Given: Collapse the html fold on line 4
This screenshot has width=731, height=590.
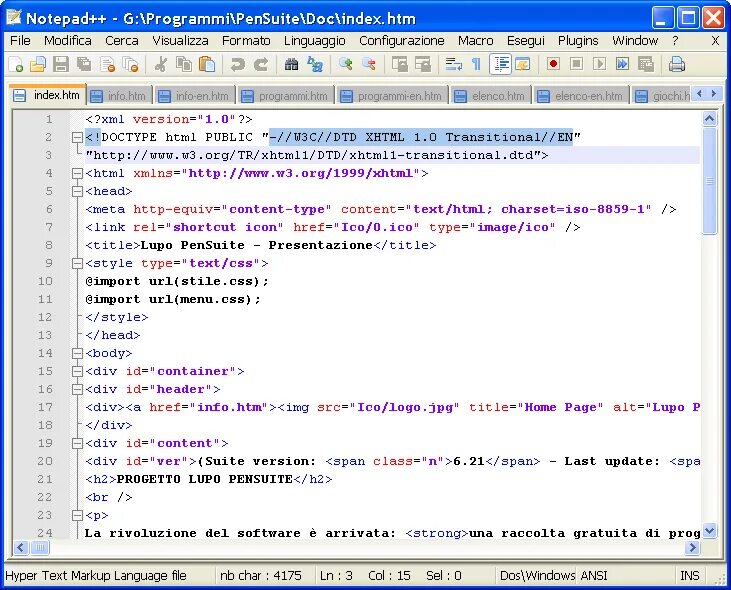Looking at the screenshot, I should click(77, 173).
